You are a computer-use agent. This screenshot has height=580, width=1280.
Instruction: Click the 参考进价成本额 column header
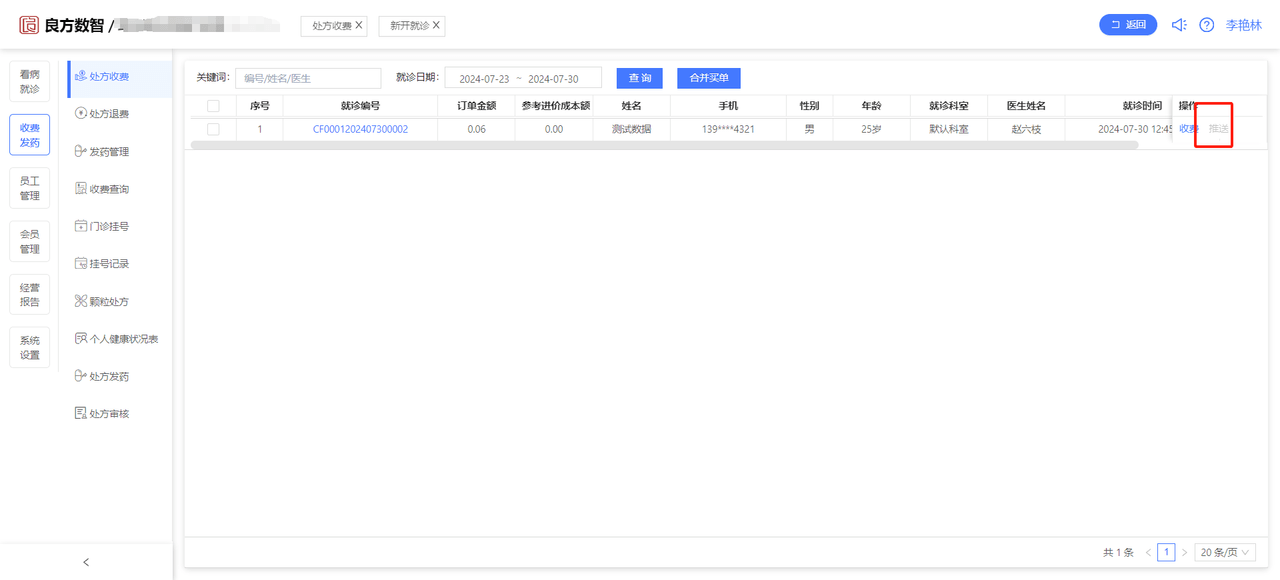(x=555, y=105)
